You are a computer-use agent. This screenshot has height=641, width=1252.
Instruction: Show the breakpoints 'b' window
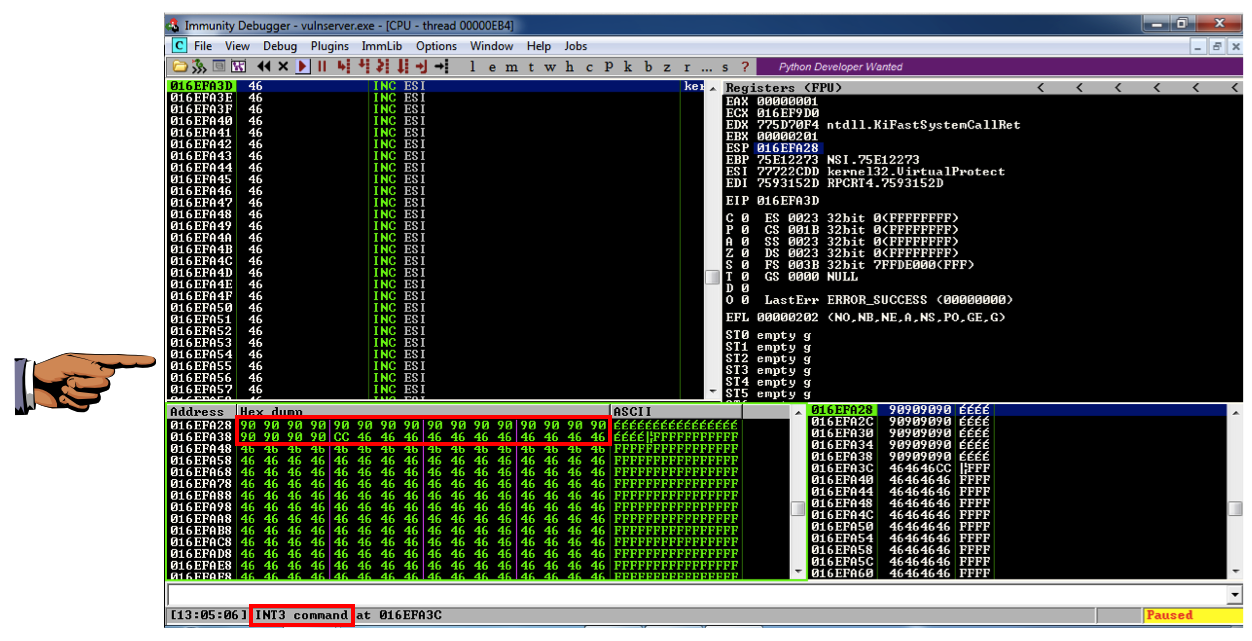pyautogui.click(x=647, y=67)
